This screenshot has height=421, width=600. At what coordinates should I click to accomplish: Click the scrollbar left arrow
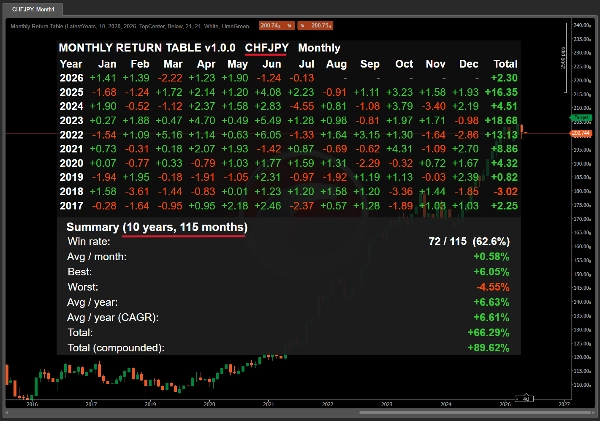6,413
